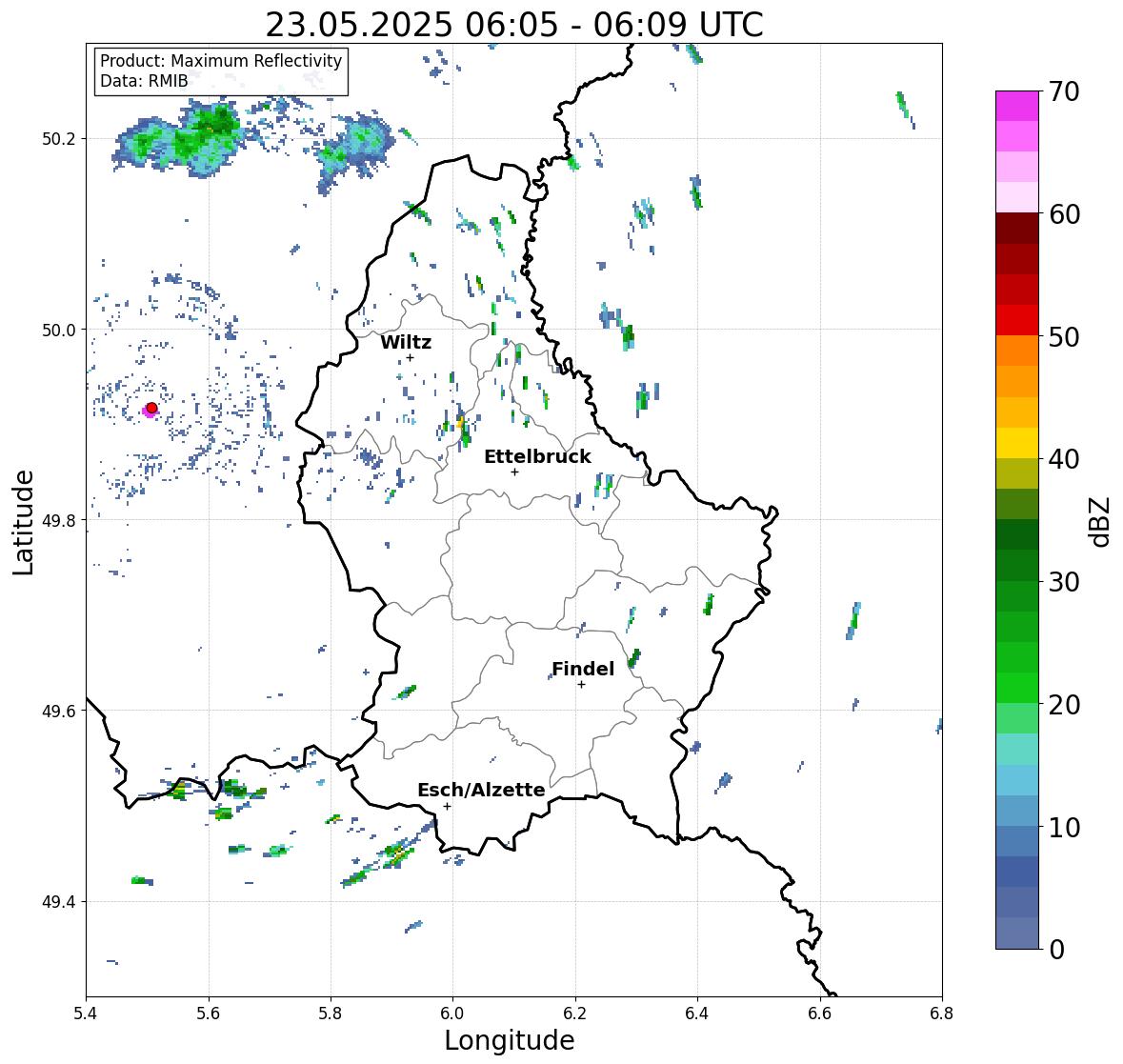Click the 6.8 longitude tick label
The width and height of the screenshot is (1123, 1064).
pos(942,1014)
